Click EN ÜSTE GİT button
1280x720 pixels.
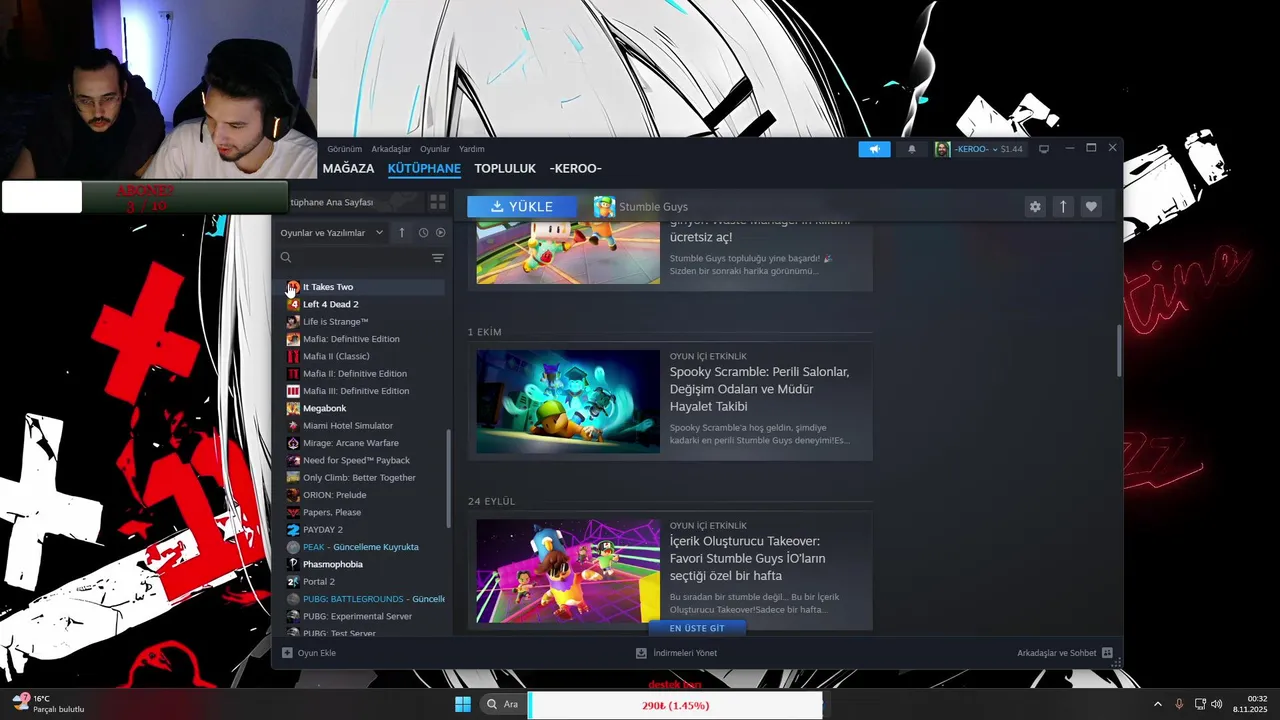point(697,628)
